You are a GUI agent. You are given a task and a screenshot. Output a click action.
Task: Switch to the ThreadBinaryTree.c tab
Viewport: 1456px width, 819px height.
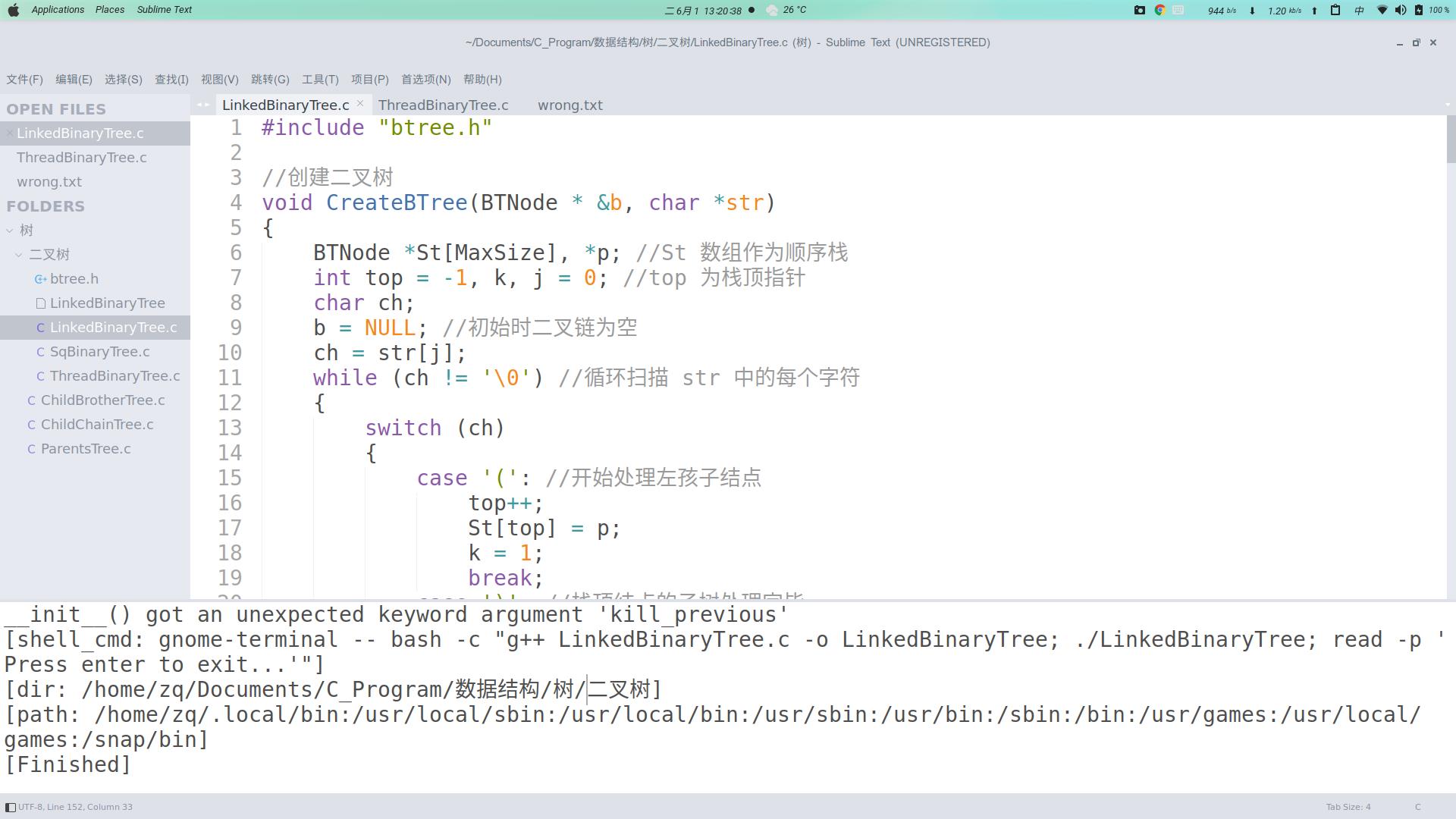(444, 105)
